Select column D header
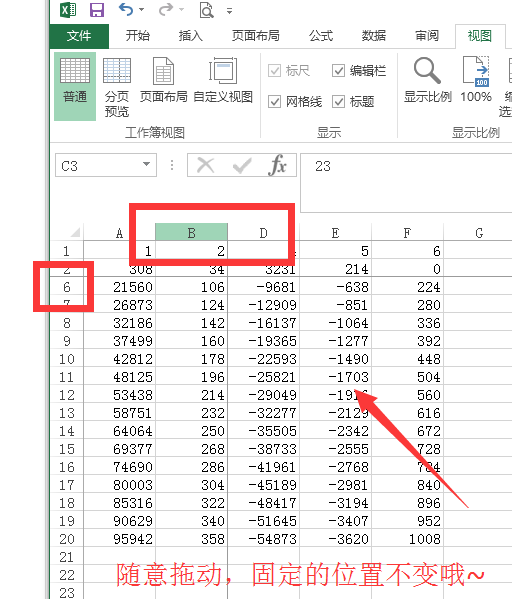 pyautogui.click(x=263, y=233)
